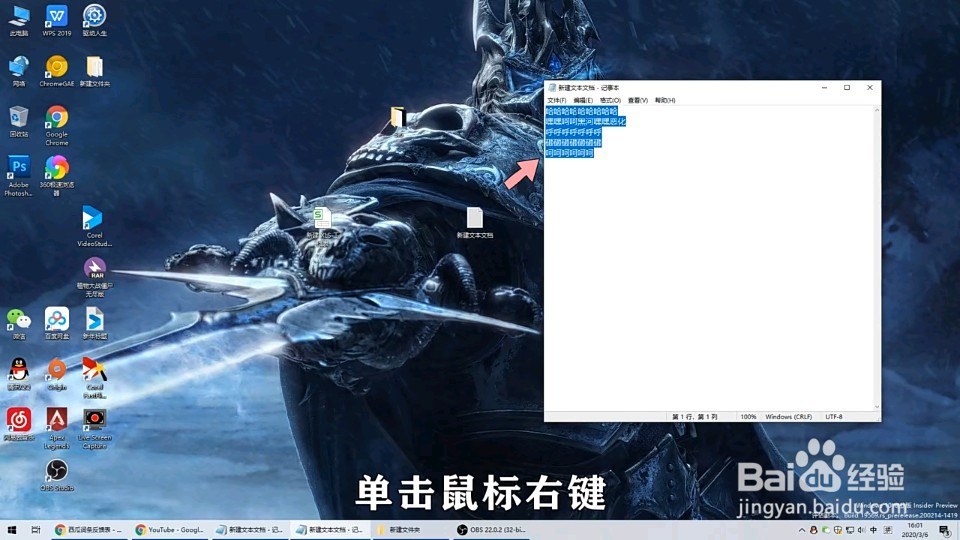
Task: Open Live Screen Capture shortcut
Action: pyautogui.click(x=94, y=429)
